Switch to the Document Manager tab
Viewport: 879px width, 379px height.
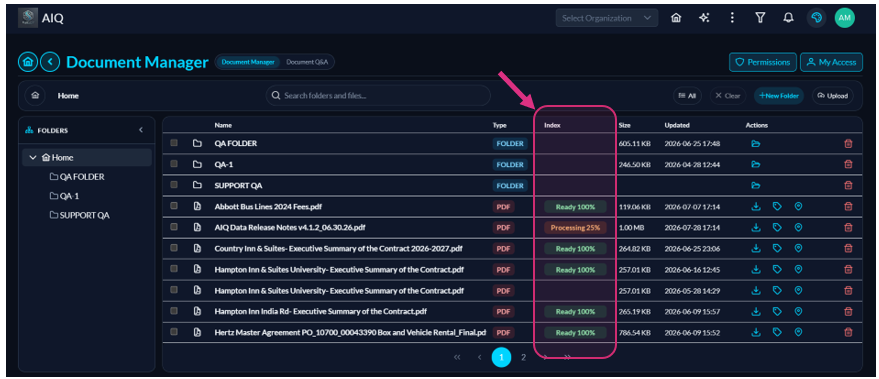(248, 62)
